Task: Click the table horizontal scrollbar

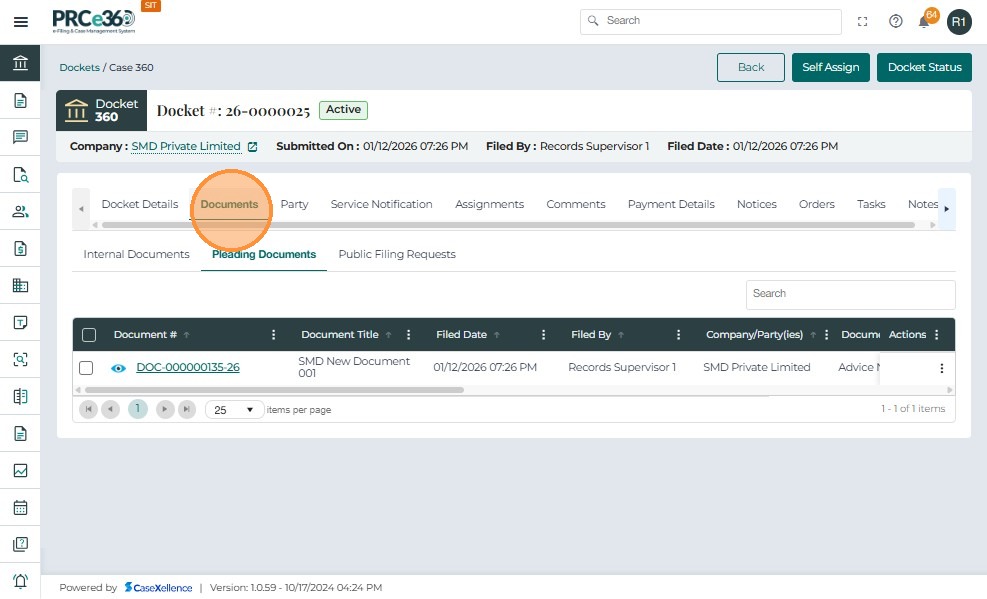Action: click(x=274, y=390)
